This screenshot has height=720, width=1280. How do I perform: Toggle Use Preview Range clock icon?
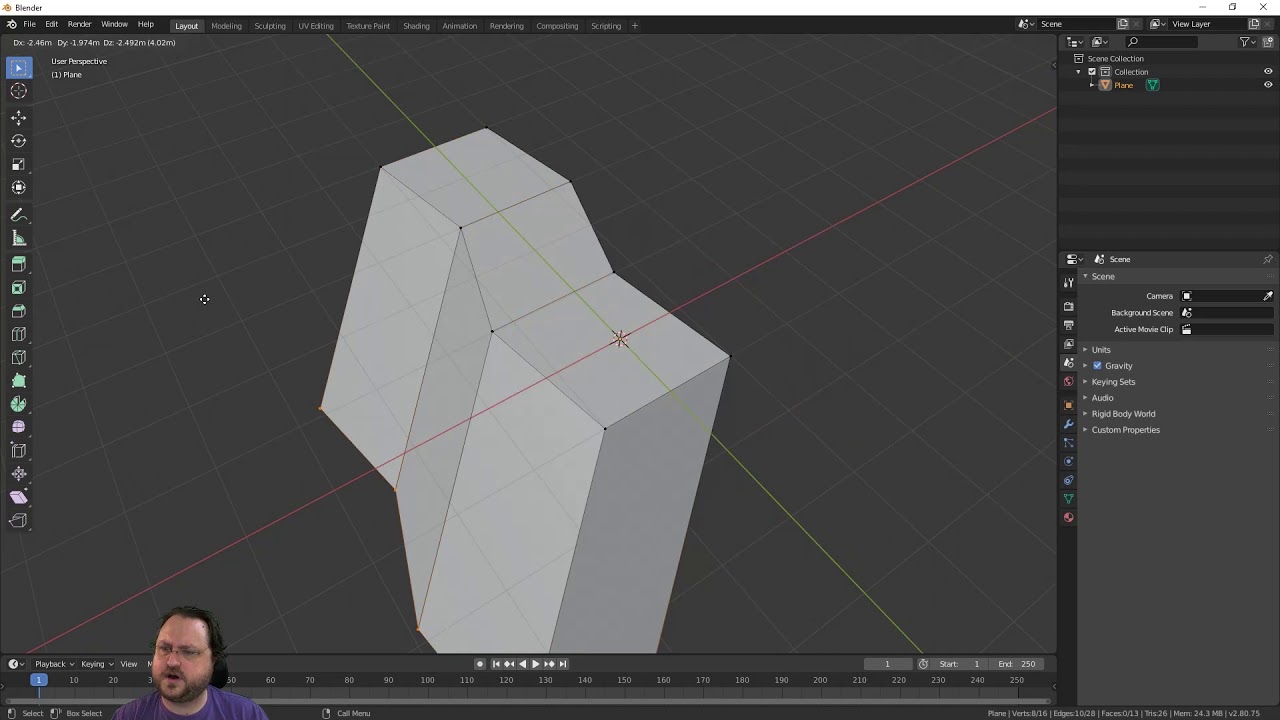pyautogui.click(x=923, y=664)
